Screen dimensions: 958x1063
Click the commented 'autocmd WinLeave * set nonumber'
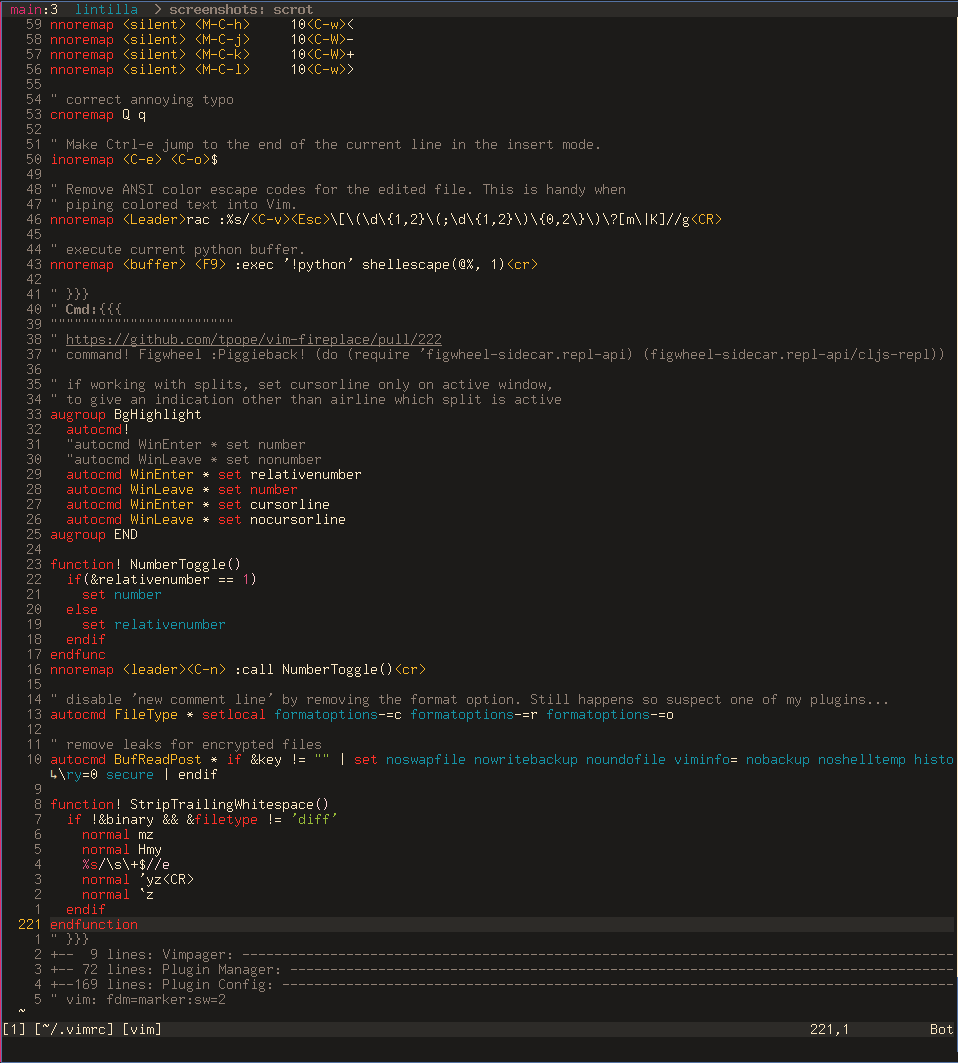[194, 460]
